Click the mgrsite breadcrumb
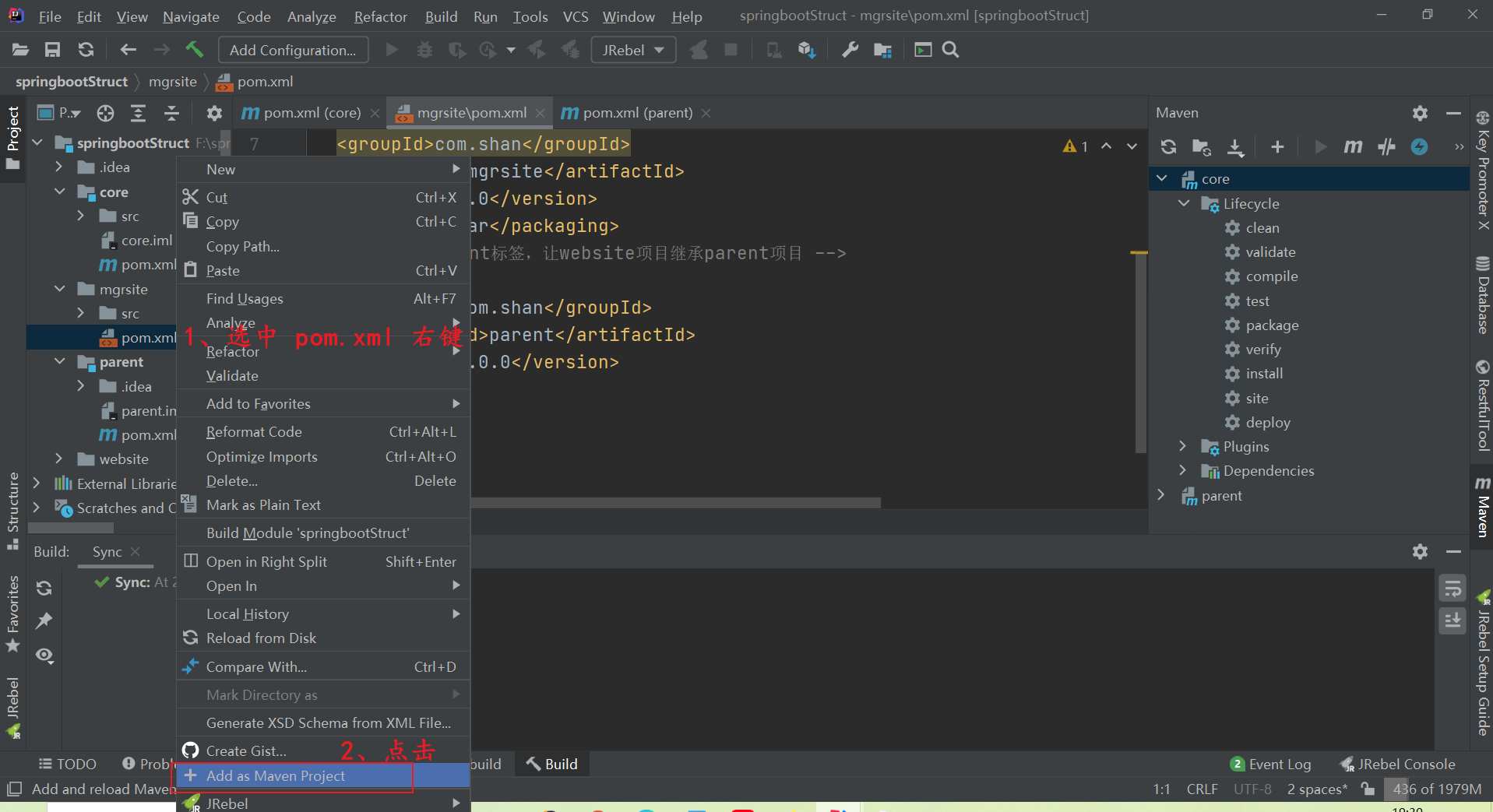Viewport: 1493px width, 812px height. click(172, 82)
